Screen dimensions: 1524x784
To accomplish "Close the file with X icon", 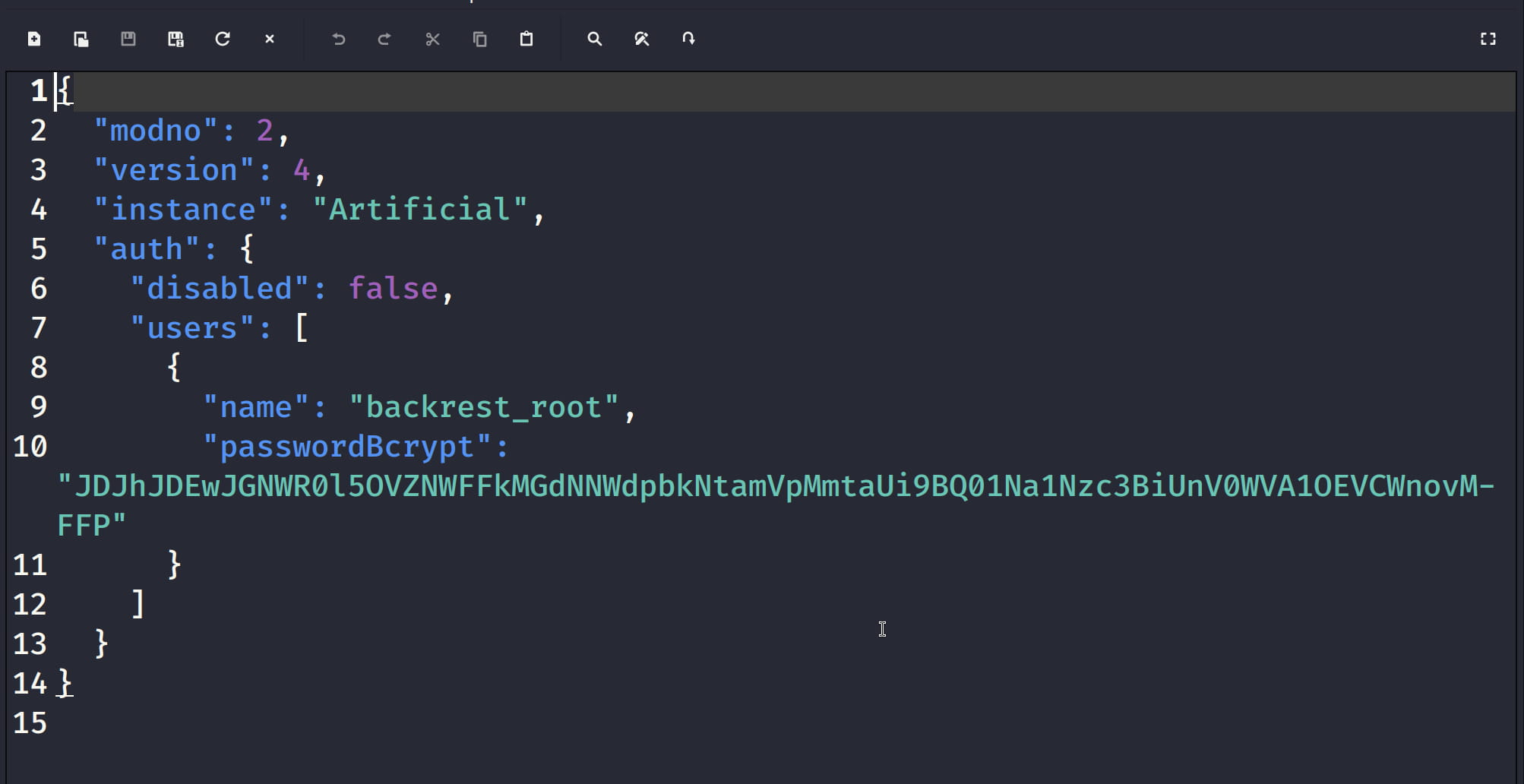I will click(270, 39).
